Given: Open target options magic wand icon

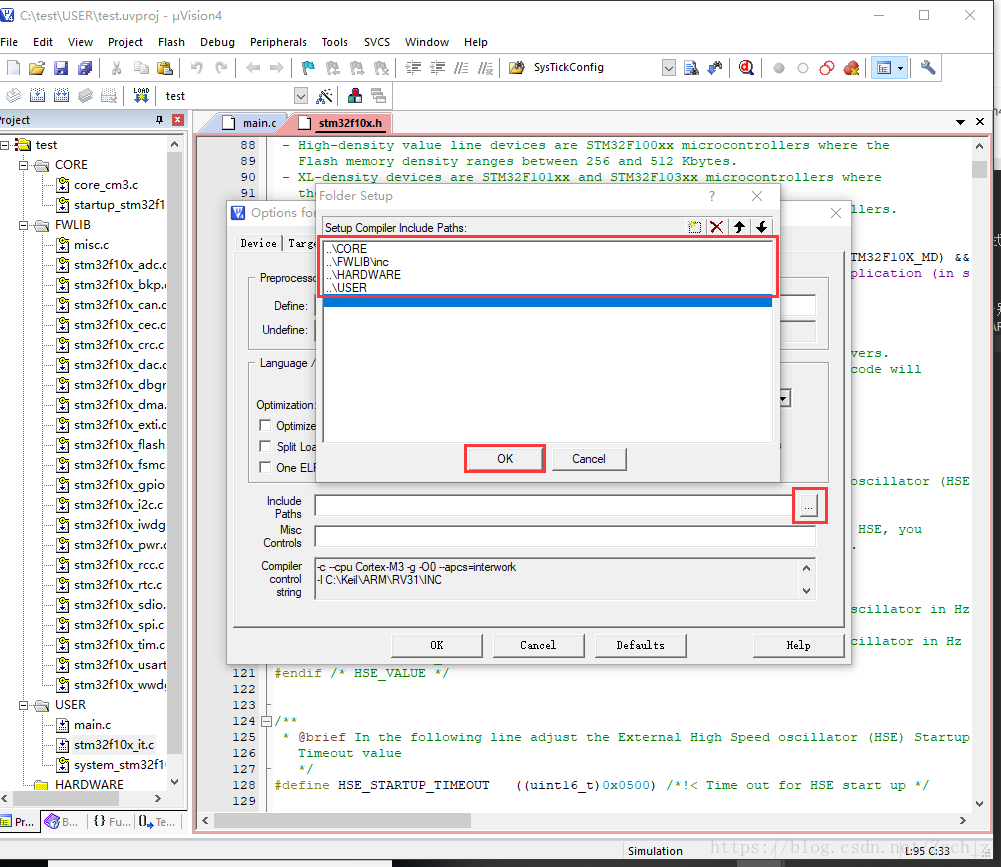Looking at the screenshot, I should [x=325, y=96].
